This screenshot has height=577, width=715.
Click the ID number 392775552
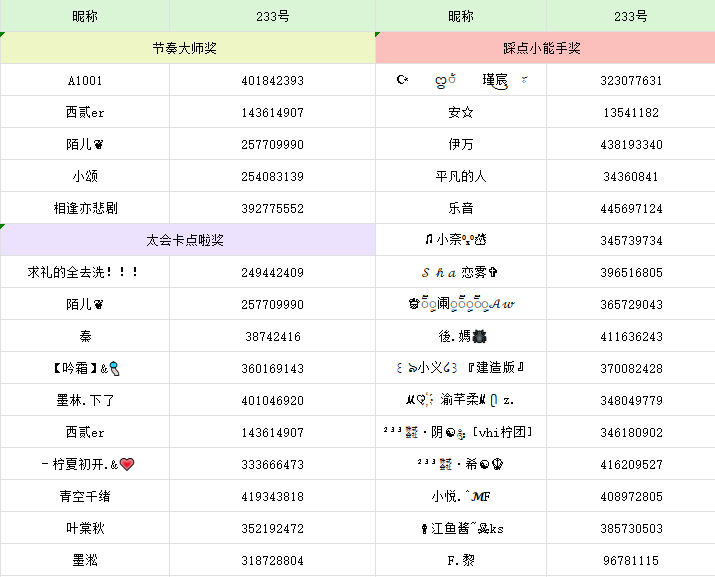coord(272,208)
